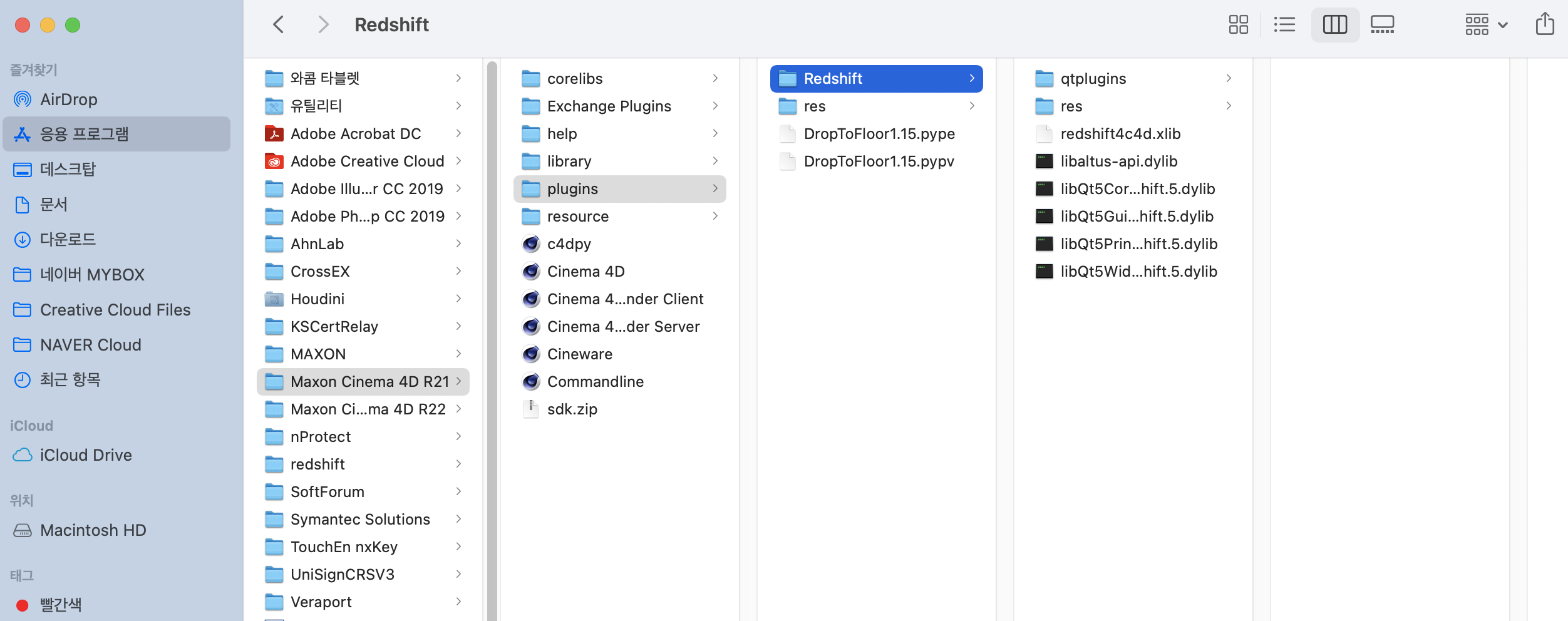This screenshot has height=621, width=1568.
Task: Switch to list view
Action: click(1284, 25)
